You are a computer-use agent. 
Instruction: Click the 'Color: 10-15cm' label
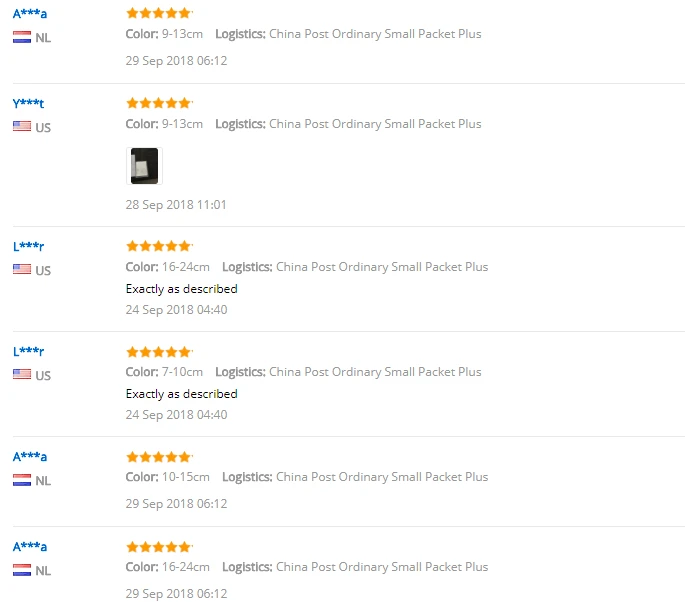tap(167, 477)
